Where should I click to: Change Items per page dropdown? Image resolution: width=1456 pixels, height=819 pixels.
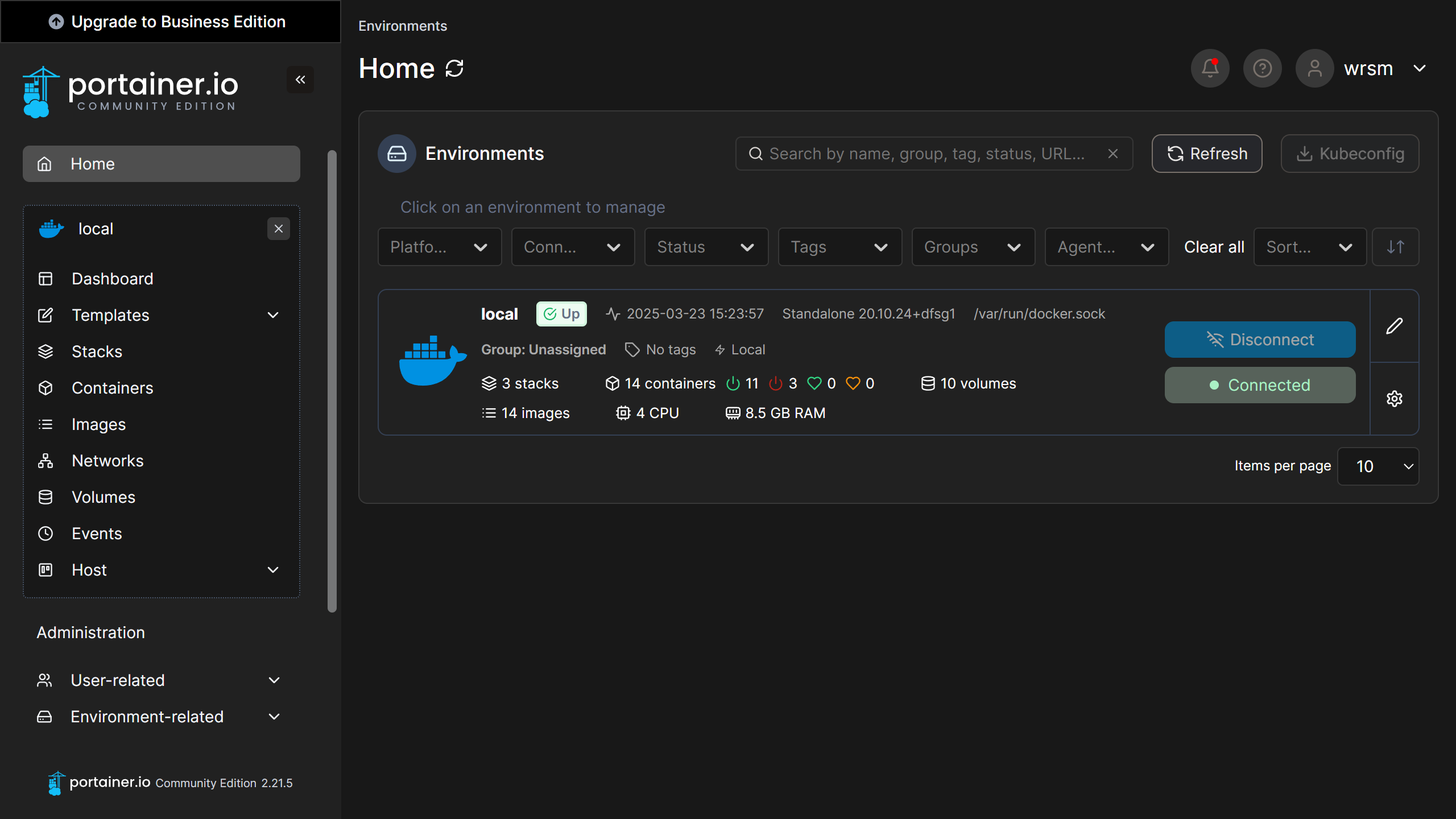tap(1378, 466)
